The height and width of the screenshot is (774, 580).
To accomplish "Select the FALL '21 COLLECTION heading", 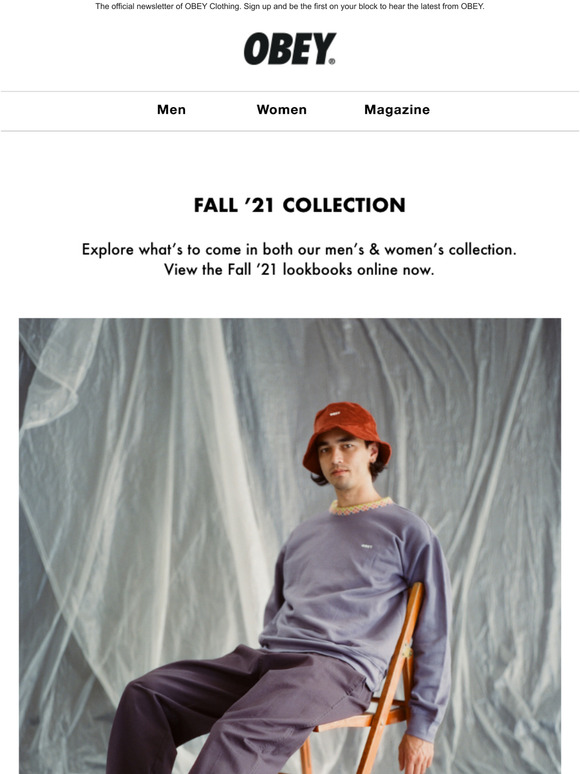I will pos(300,205).
